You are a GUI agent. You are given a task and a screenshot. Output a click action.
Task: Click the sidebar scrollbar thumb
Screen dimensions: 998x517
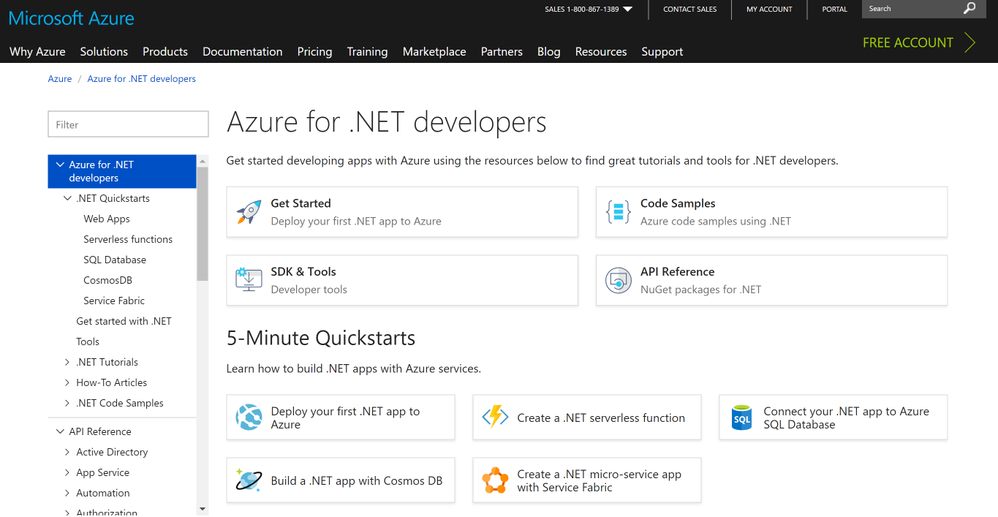[202, 223]
